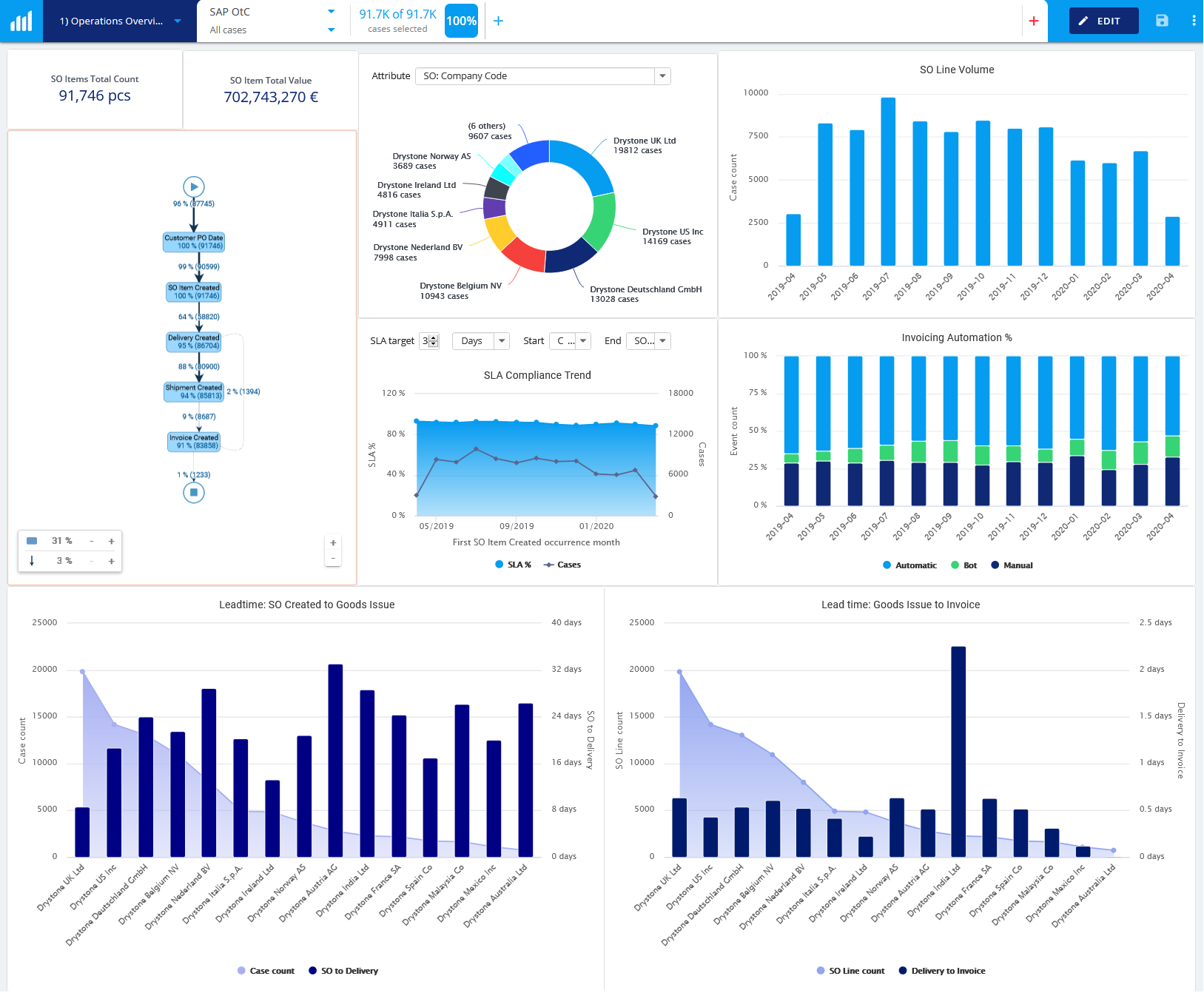Viewport: 1204px width, 993px height.
Task: Open the SO: Company Code attribute dropdown
Action: pyautogui.click(x=662, y=75)
